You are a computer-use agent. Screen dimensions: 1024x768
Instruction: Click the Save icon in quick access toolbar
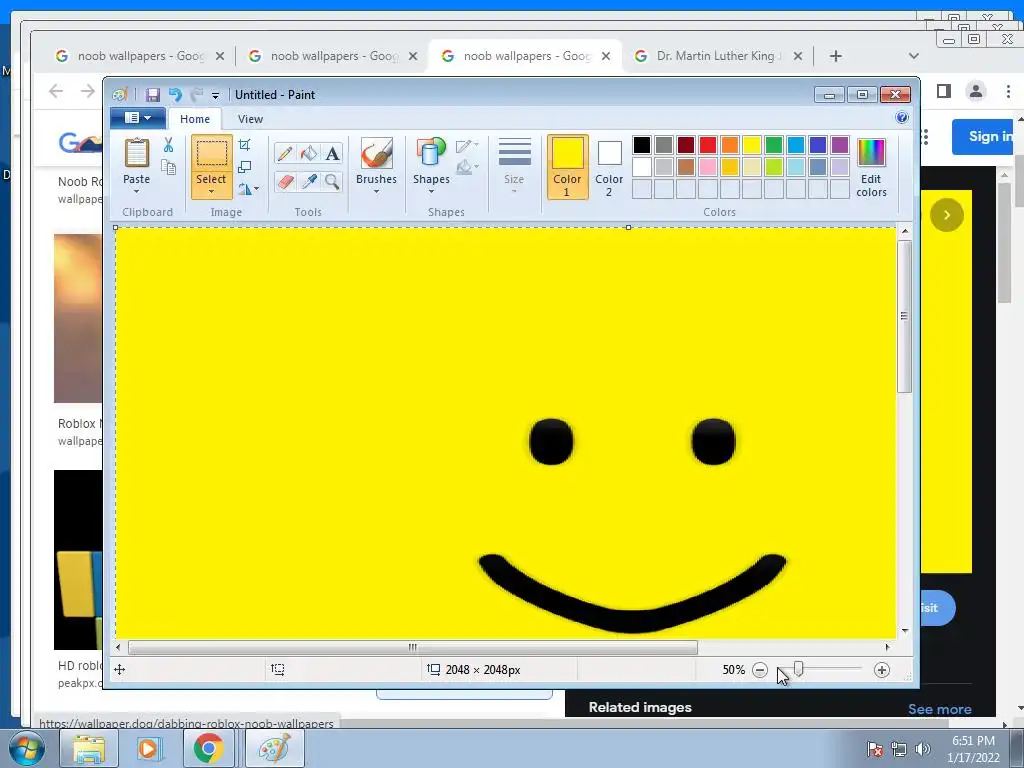coord(152,95)
